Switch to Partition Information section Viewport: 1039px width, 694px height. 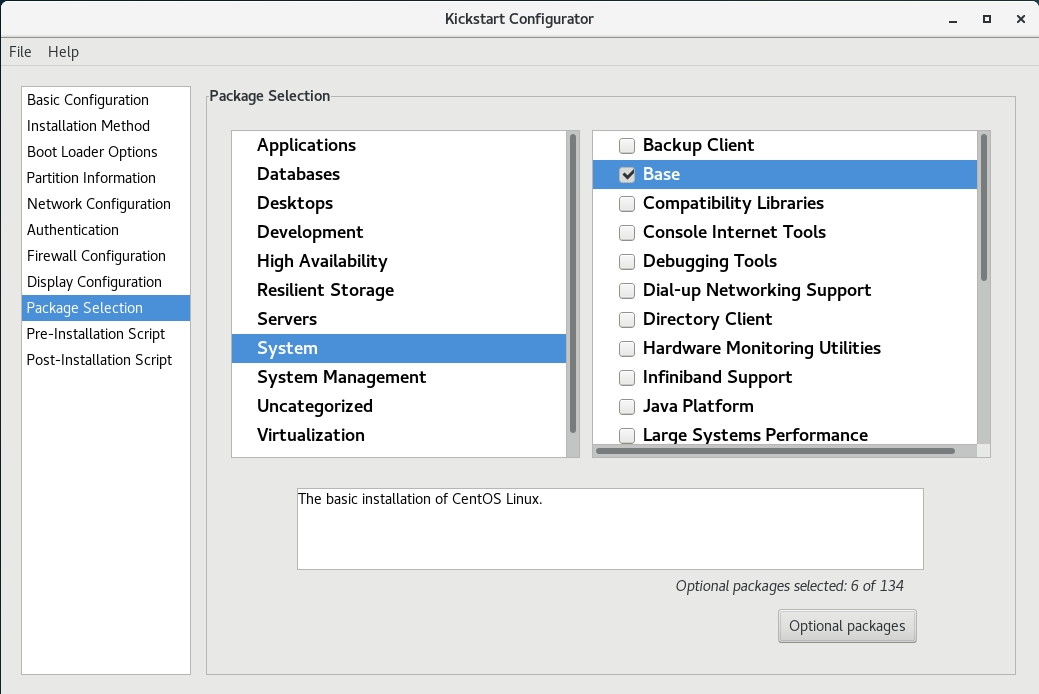91,178
